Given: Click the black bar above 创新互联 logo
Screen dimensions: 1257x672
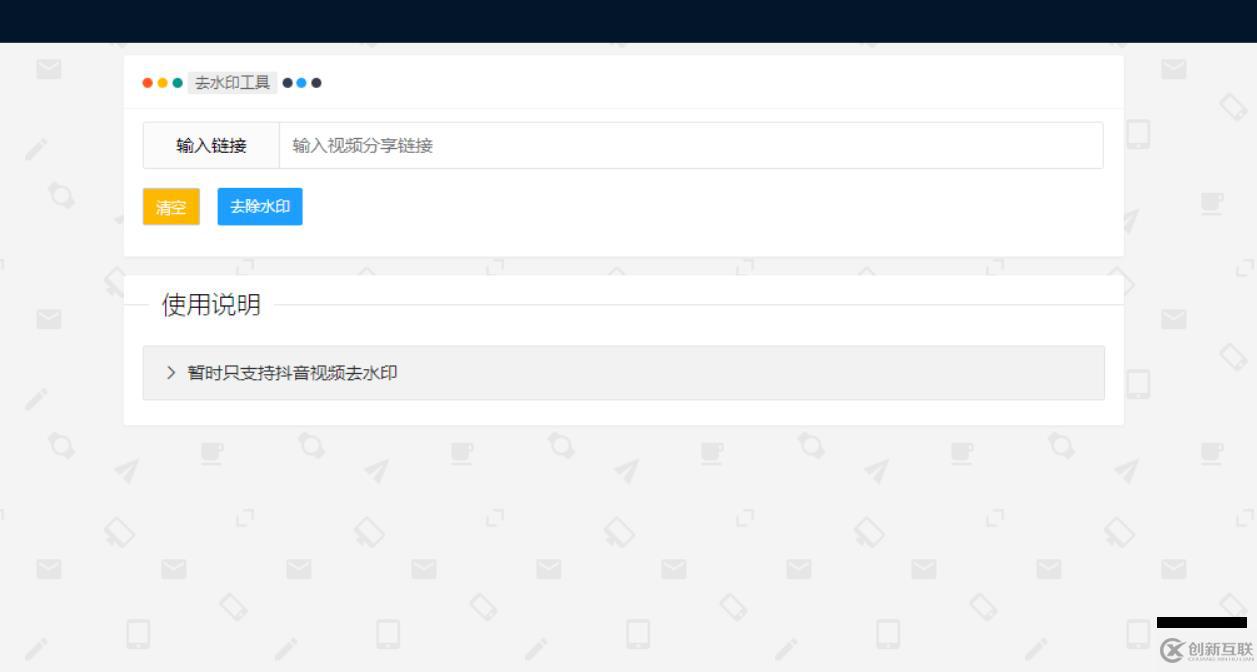Looking at the screenshot, I should [x=1202, y=622].
